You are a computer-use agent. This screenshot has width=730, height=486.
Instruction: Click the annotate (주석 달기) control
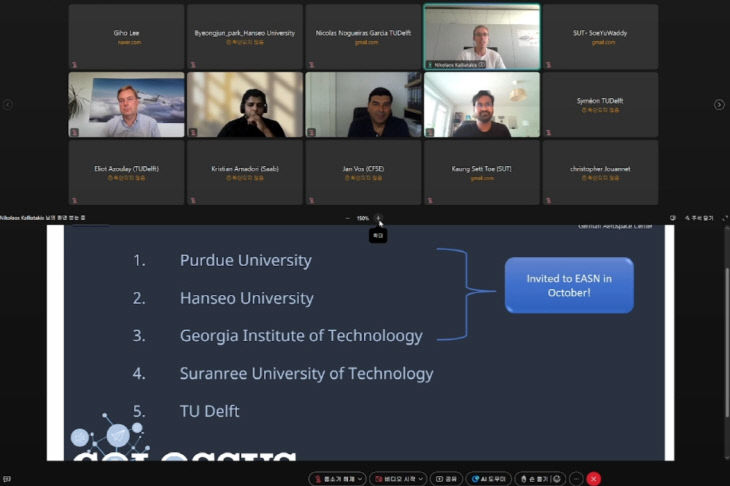(699, 218)
